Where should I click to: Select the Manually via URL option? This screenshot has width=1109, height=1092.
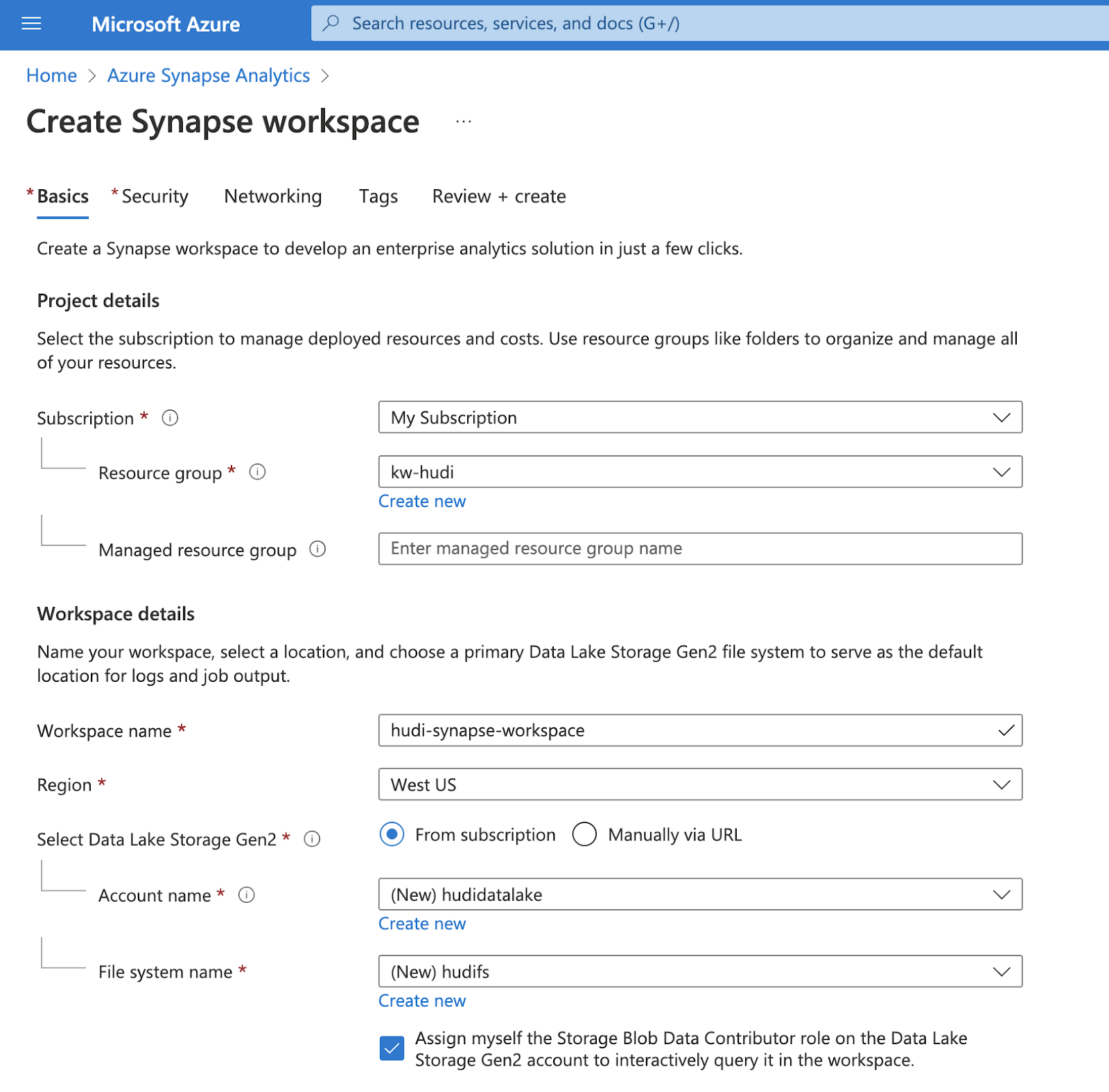[584, 834]
